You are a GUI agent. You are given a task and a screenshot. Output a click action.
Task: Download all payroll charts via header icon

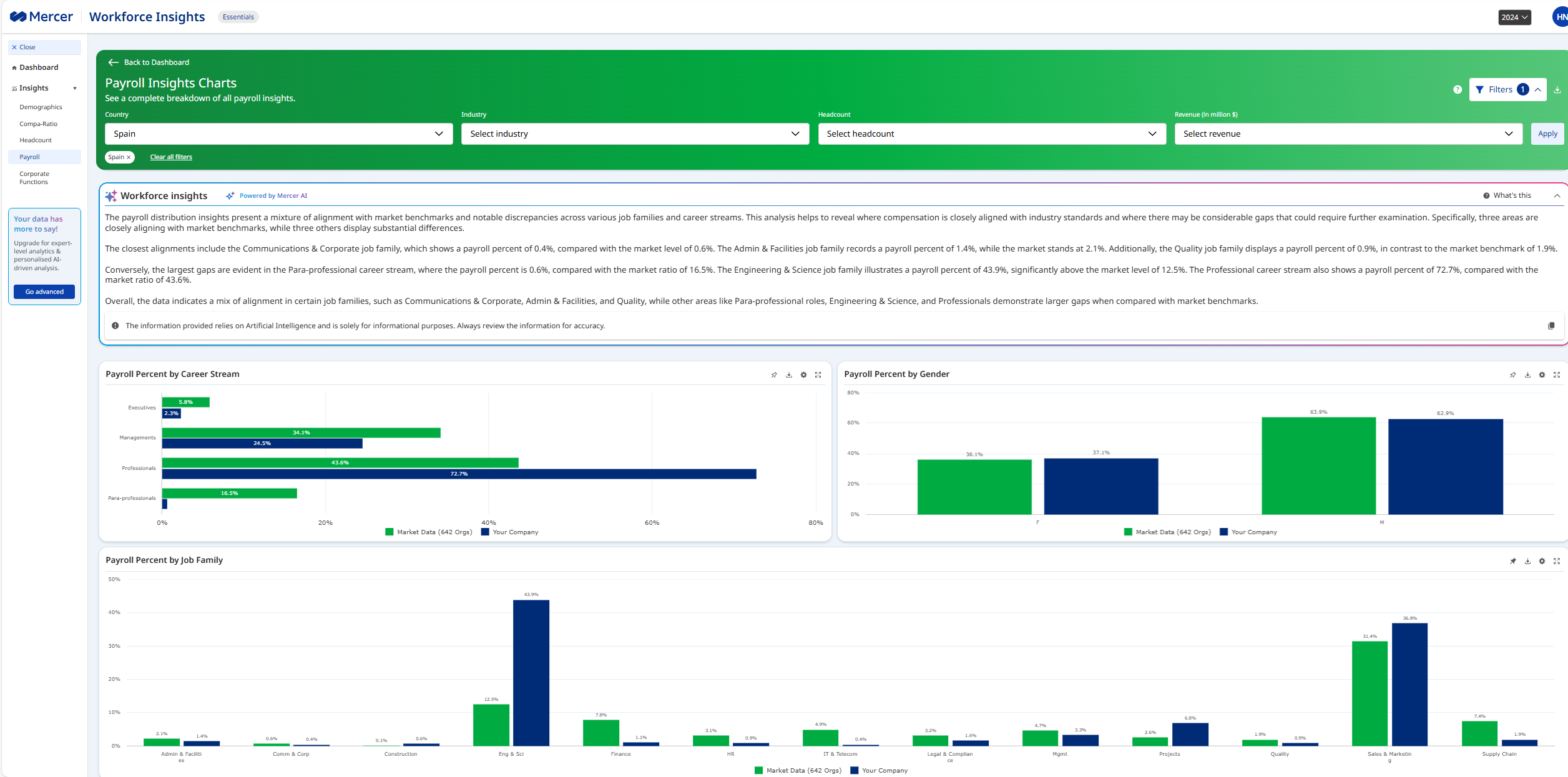(1557, 90)
